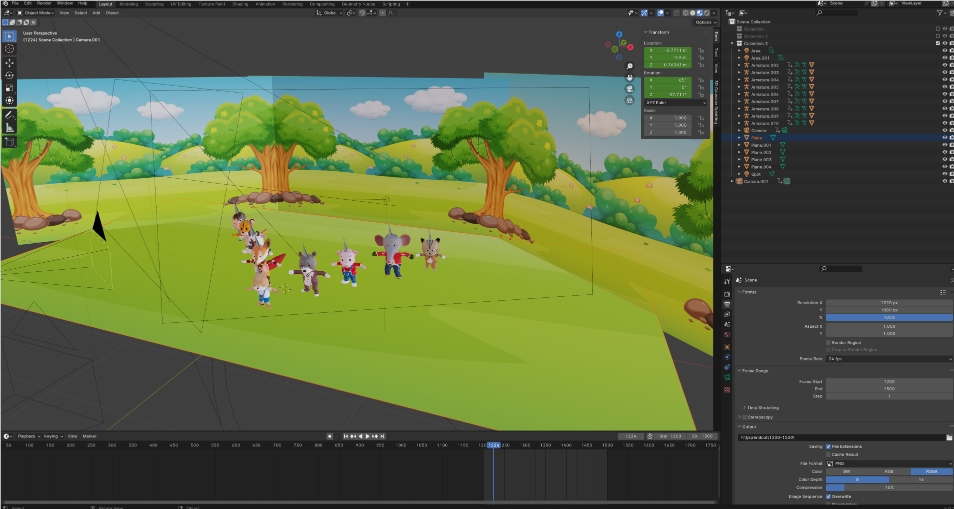
Task: Toggle the File Extensions checkbox
Action: tap(828, 446)
